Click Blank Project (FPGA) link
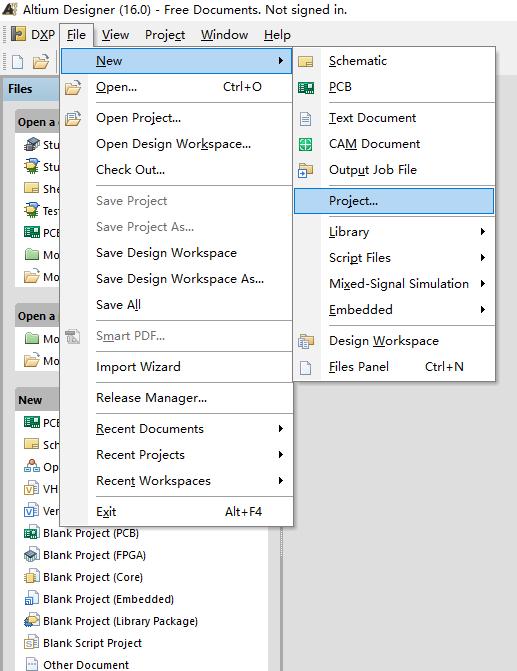Screen dimensions: 517x671 [x=94, y=555]
